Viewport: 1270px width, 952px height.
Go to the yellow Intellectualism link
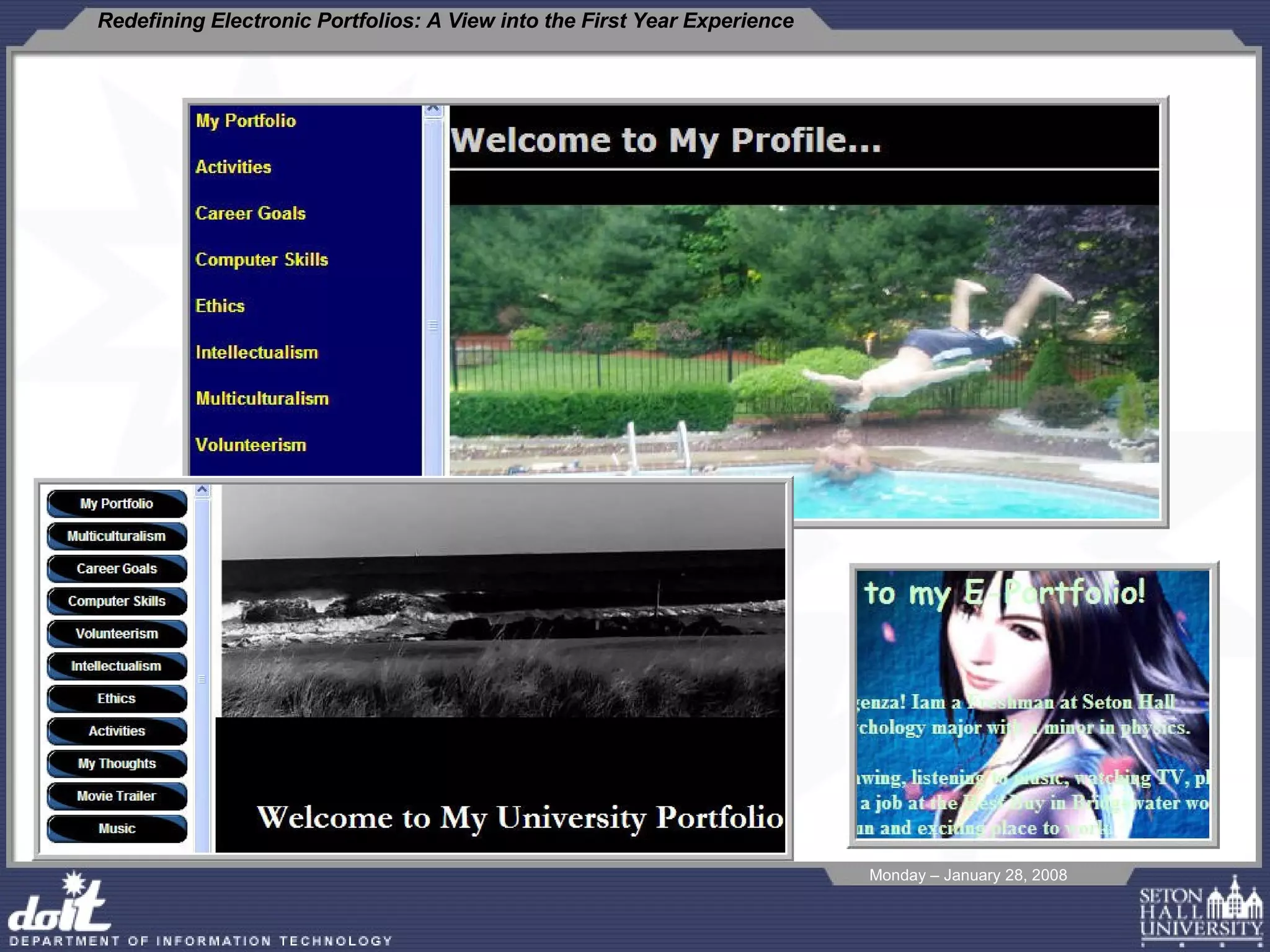coord(257,353)
